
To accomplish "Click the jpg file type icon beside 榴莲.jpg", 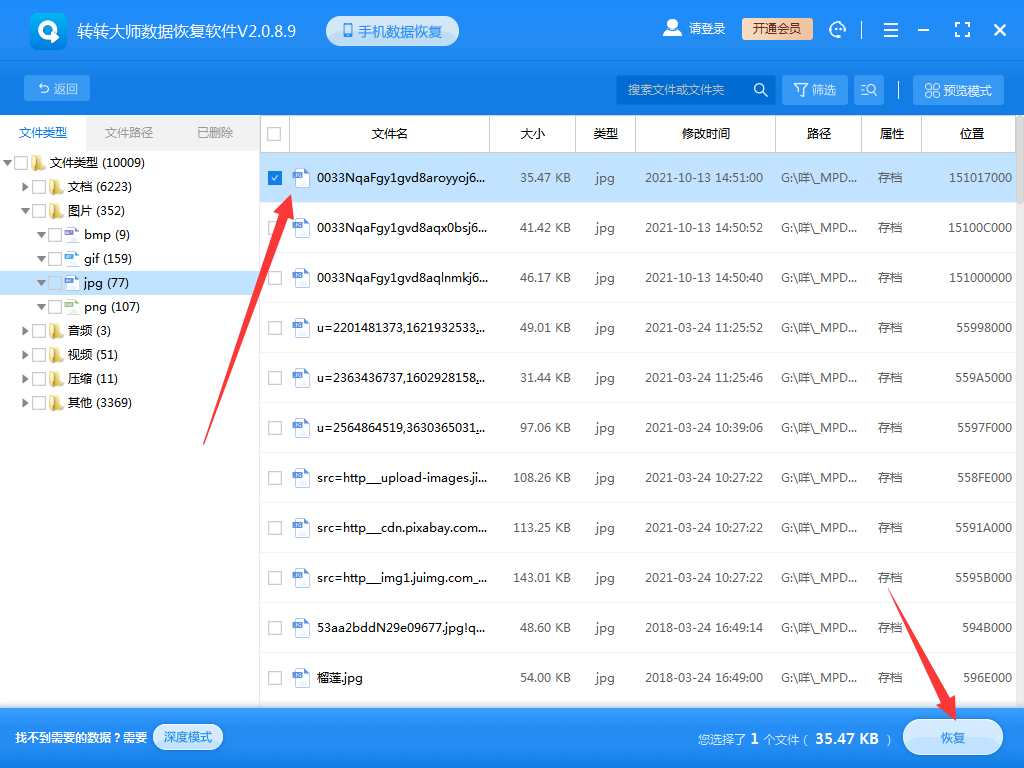I will [x=302, y=677].
